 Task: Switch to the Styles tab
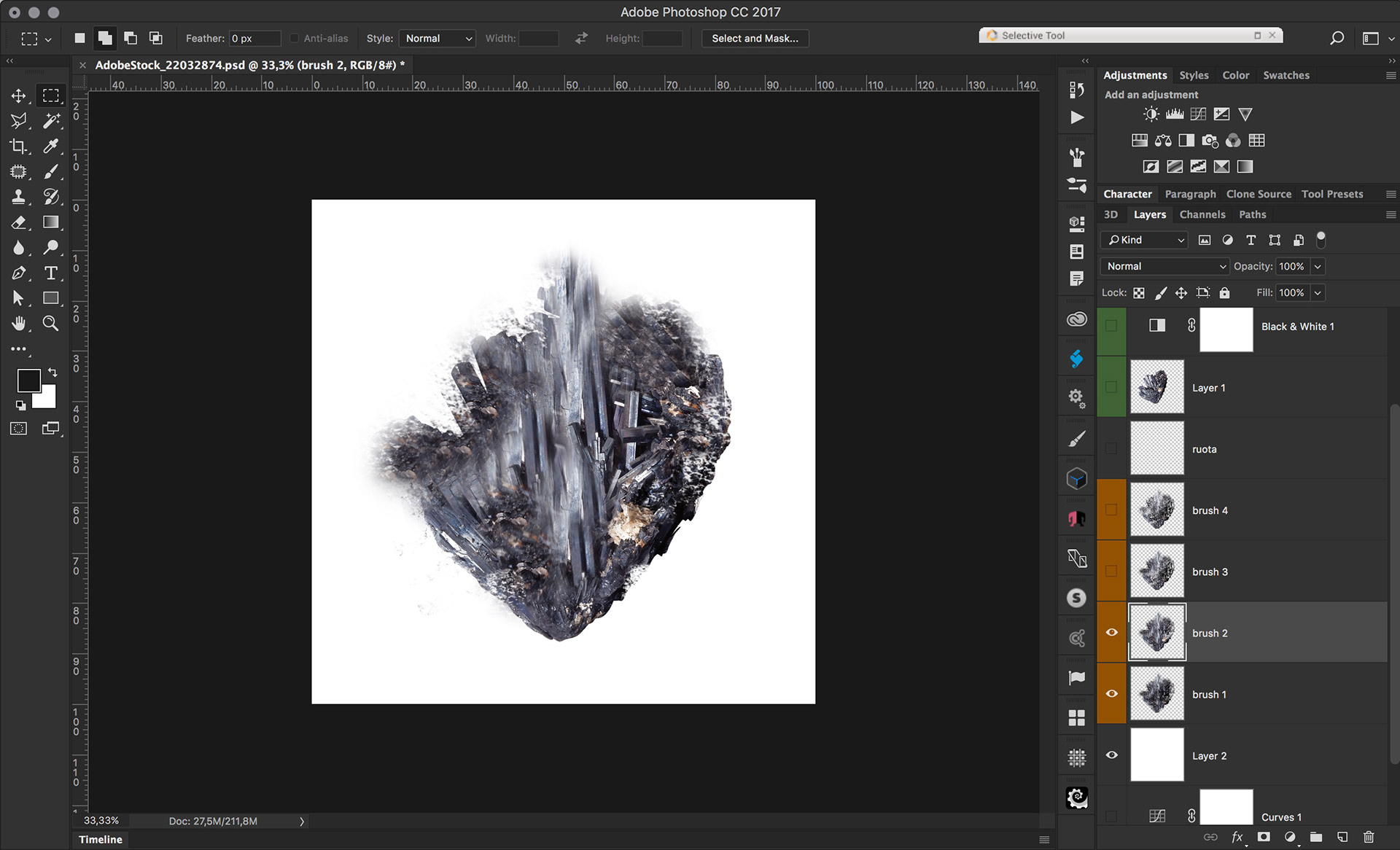click(x=1194, y=75)
